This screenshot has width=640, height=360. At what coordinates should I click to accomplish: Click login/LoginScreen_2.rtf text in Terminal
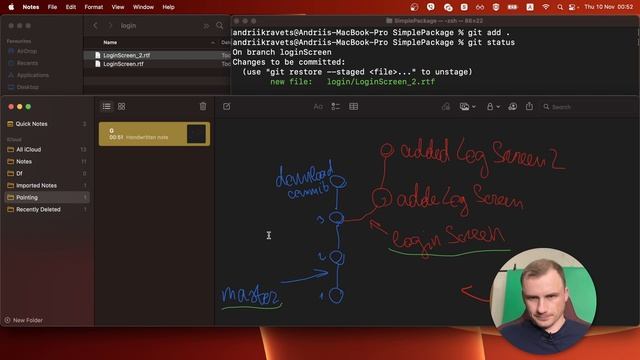[381, 82]
